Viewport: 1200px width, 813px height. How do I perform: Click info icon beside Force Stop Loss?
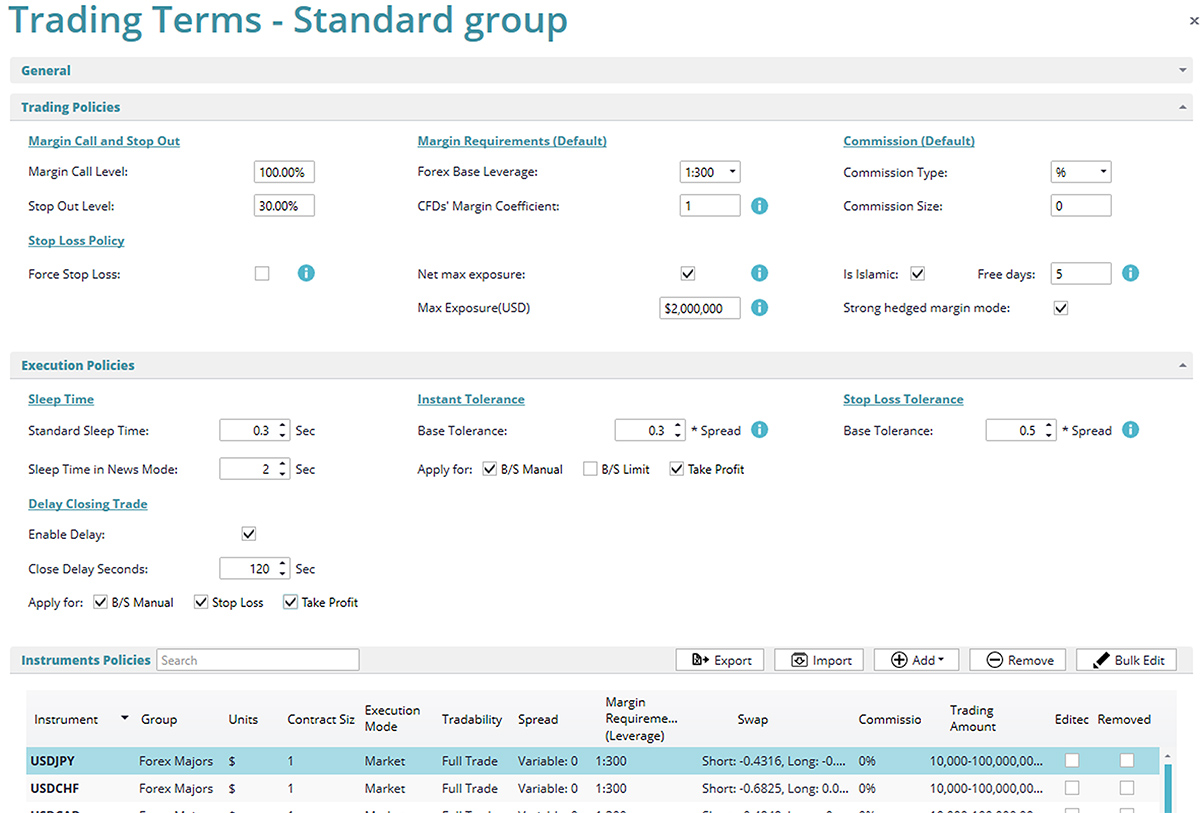tap(306, 273)
